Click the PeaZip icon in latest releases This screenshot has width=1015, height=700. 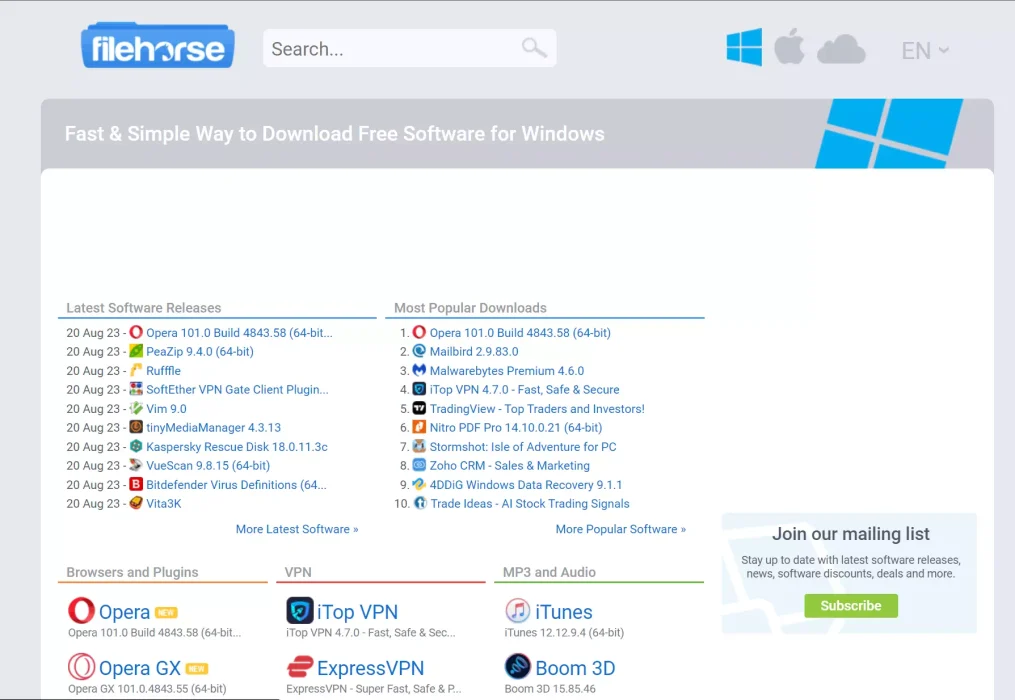tap(136, 351)
